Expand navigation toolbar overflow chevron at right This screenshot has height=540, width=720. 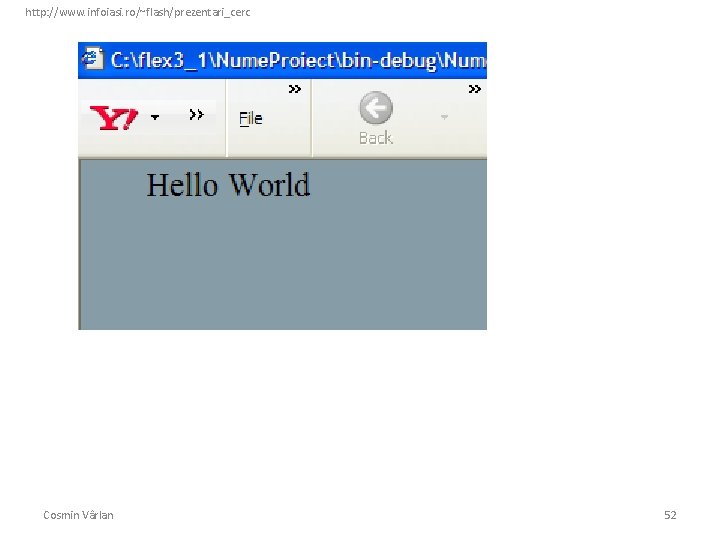coord(475,89)
